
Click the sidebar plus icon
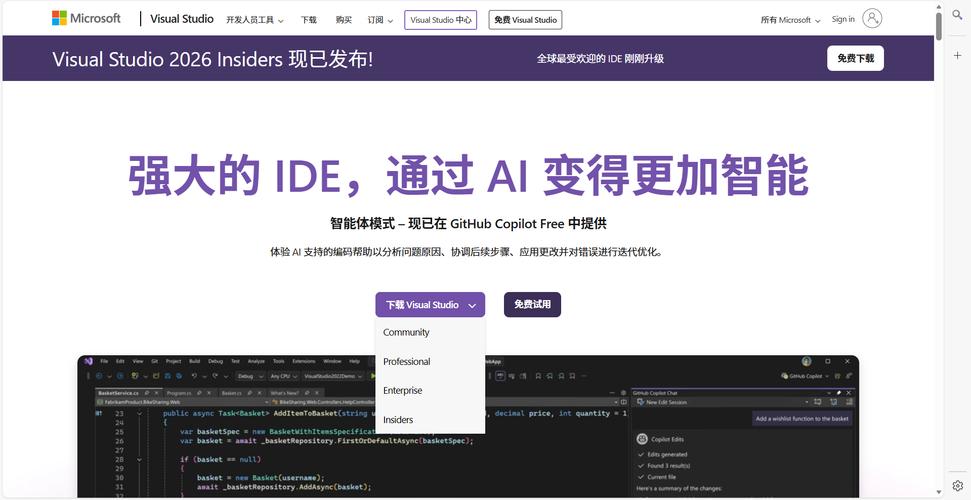point(957,55)
